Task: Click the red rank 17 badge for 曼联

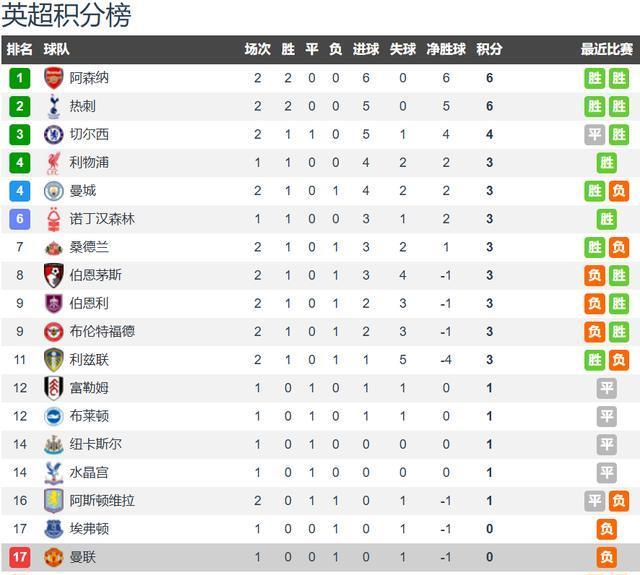Action: tap(20, 557)
